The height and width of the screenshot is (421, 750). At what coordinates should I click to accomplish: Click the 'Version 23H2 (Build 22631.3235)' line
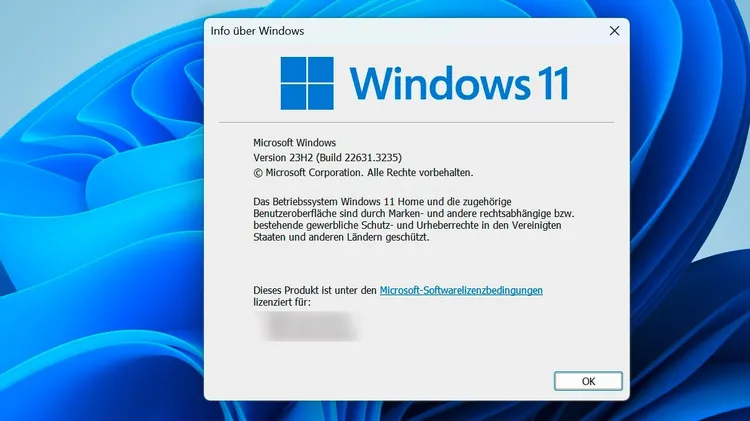click(328, 157)
